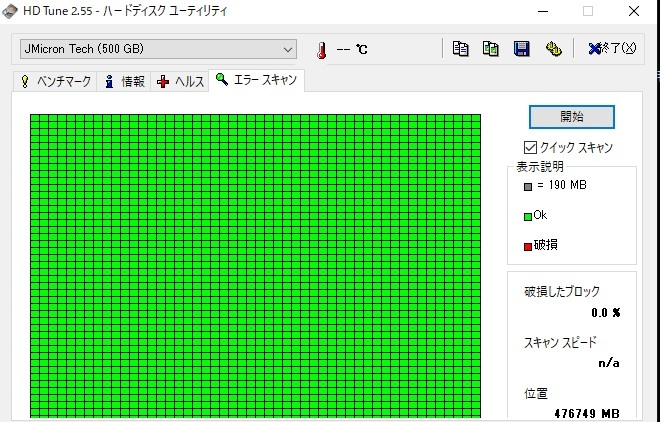This screenshot has width=660, height=422.
Task: Open options wrench settings icon
Action: click(554, 49)
